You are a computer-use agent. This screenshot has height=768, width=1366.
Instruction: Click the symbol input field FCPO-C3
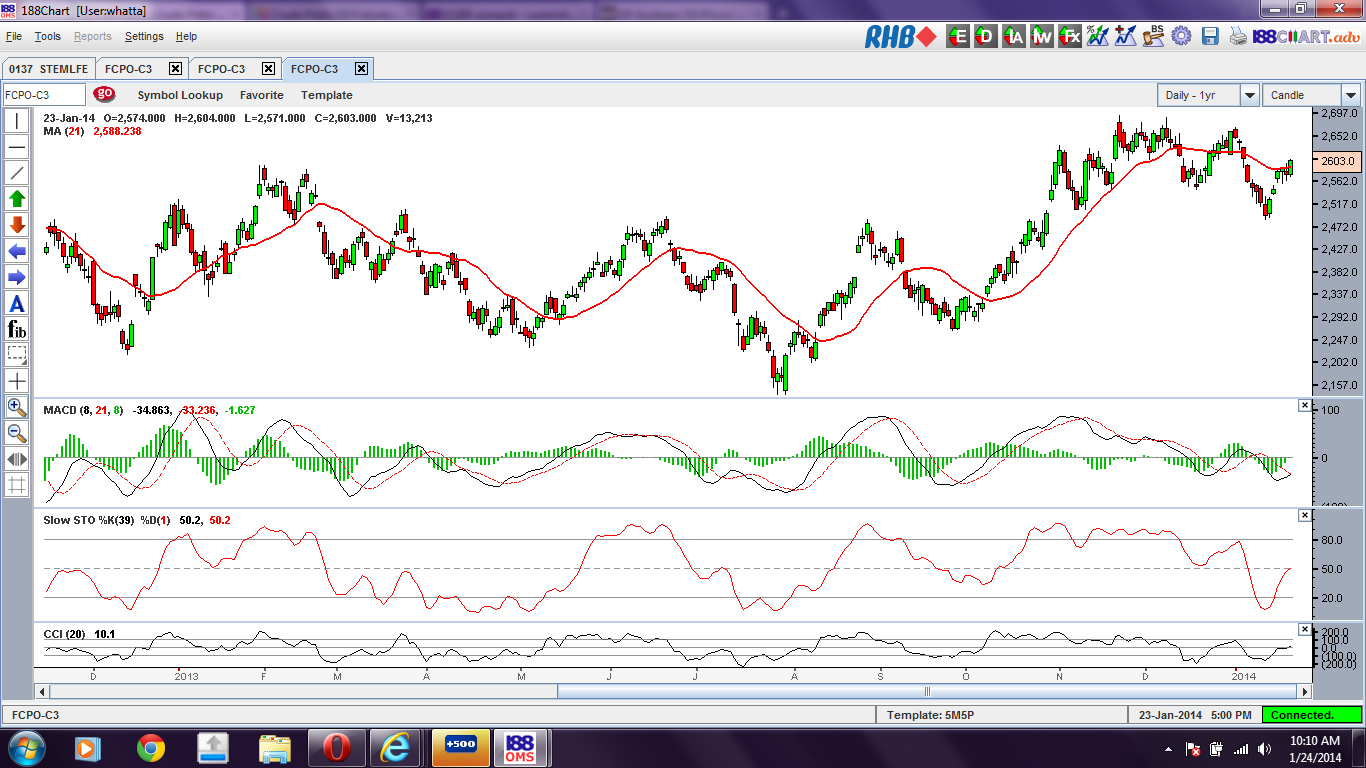pyautogui.click(x=44, y=95)
